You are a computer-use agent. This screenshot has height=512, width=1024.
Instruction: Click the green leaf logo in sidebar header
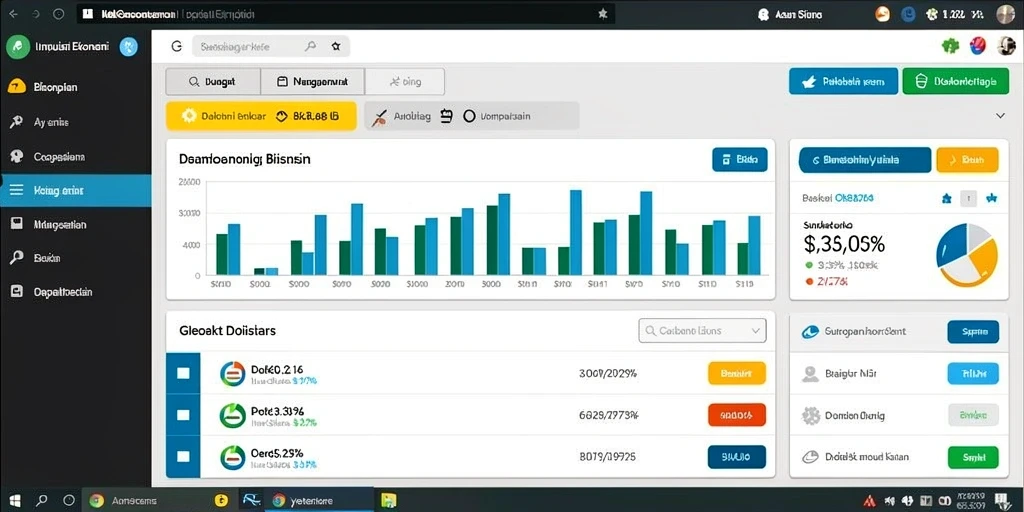[x=18, y=46]
